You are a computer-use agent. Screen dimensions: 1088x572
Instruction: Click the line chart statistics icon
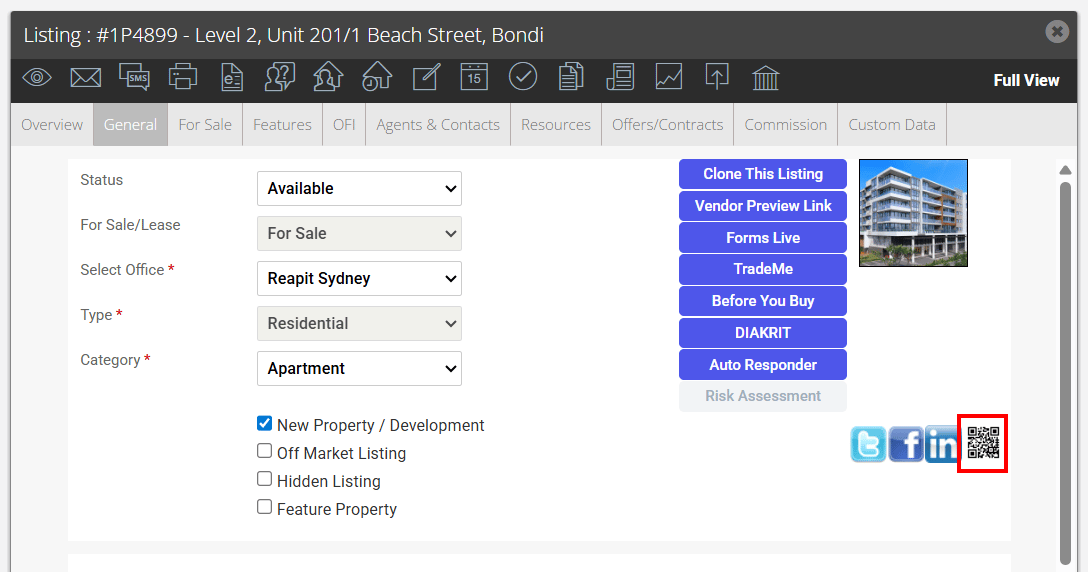coord(669,77)
